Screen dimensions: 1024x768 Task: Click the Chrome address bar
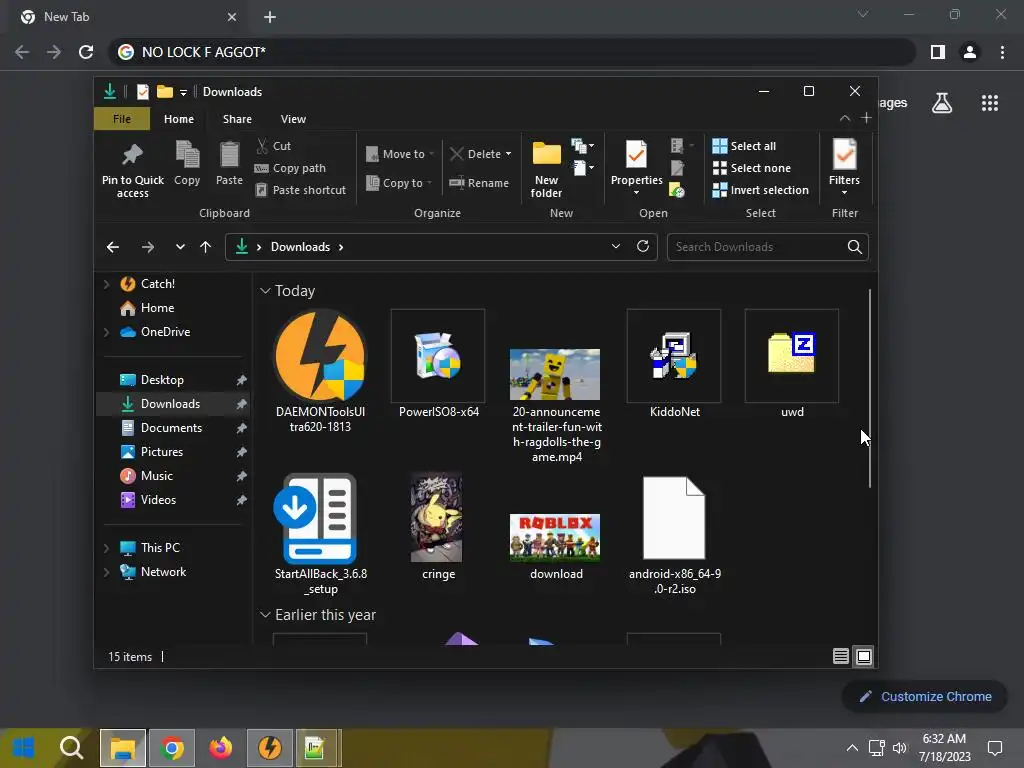click(x=513, y=52)
